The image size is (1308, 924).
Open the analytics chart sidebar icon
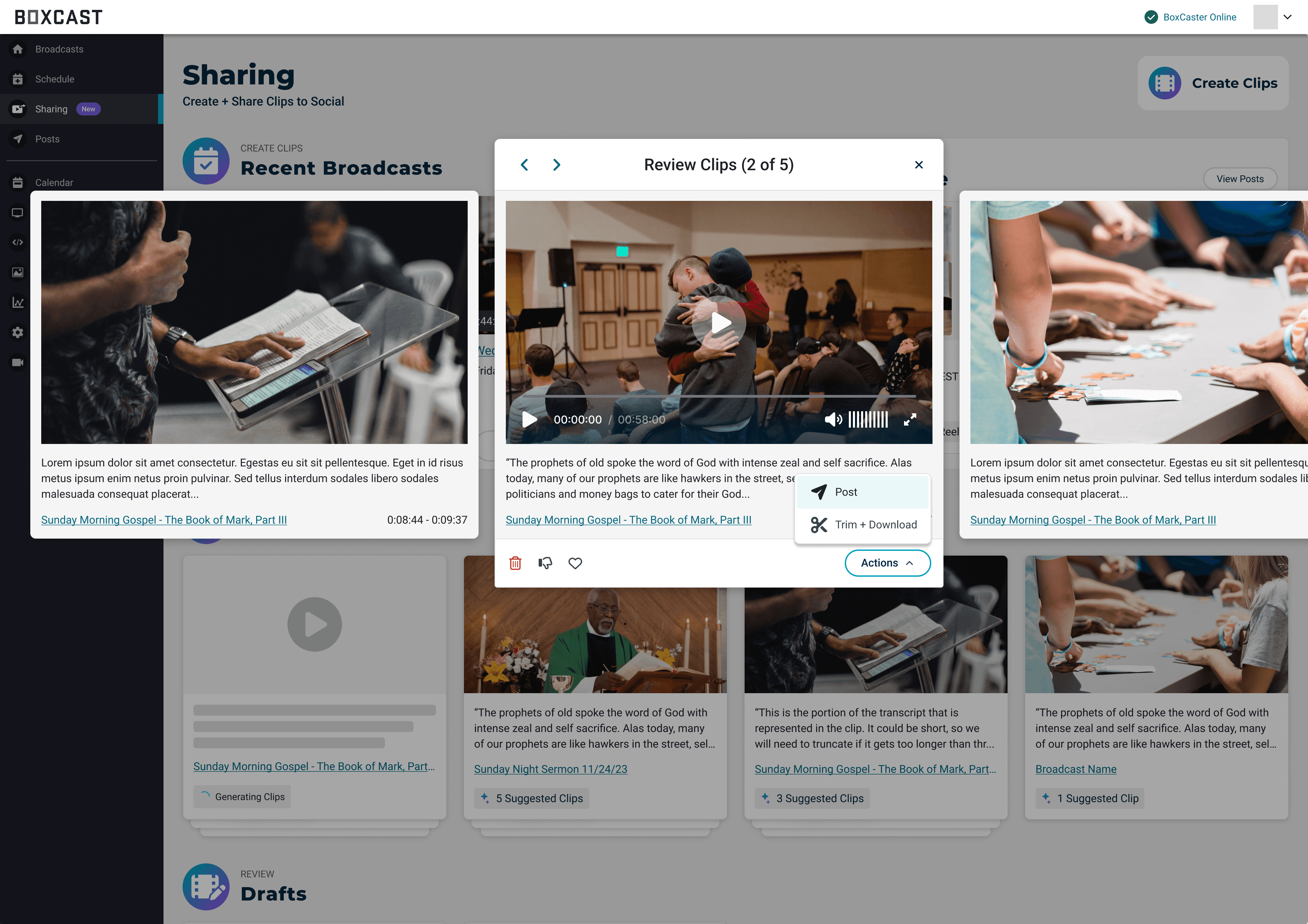[18, 302]
